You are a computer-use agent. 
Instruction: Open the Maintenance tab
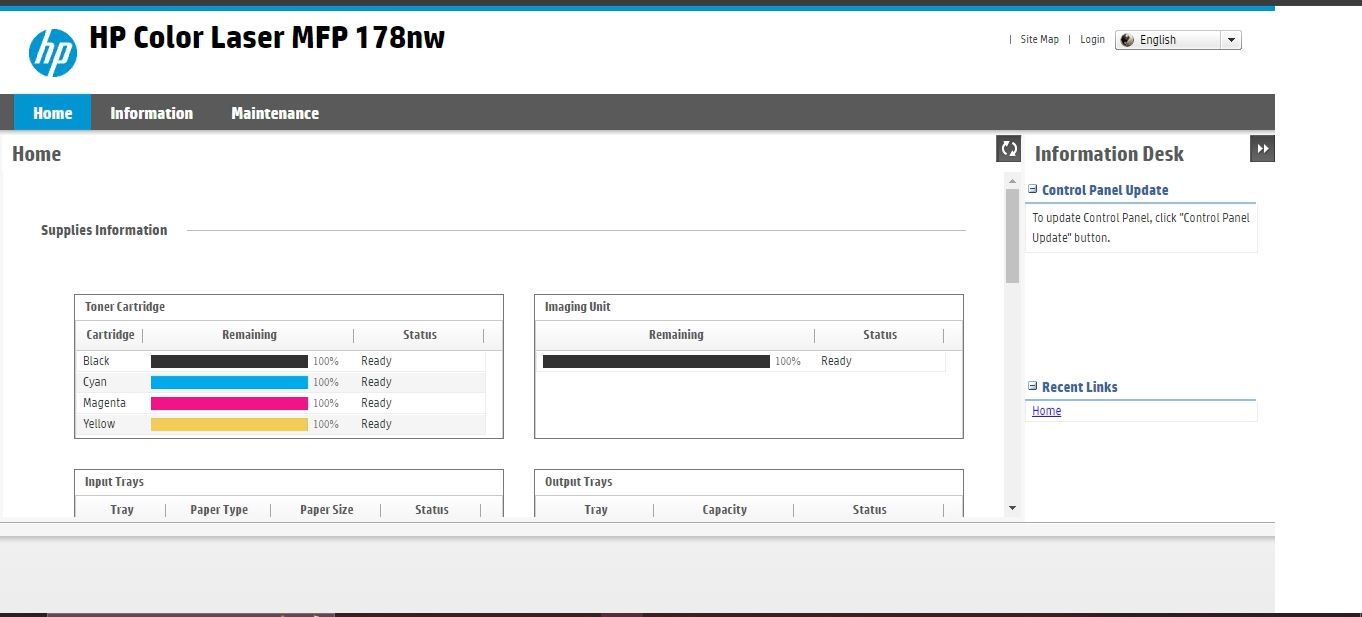coord(274,112)
